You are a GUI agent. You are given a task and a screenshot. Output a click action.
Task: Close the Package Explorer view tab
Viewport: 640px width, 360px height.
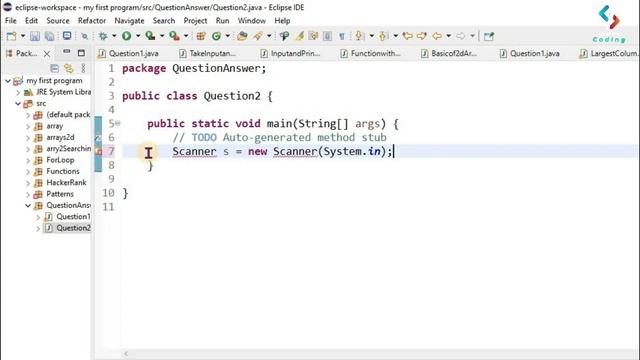click(47, 53)
